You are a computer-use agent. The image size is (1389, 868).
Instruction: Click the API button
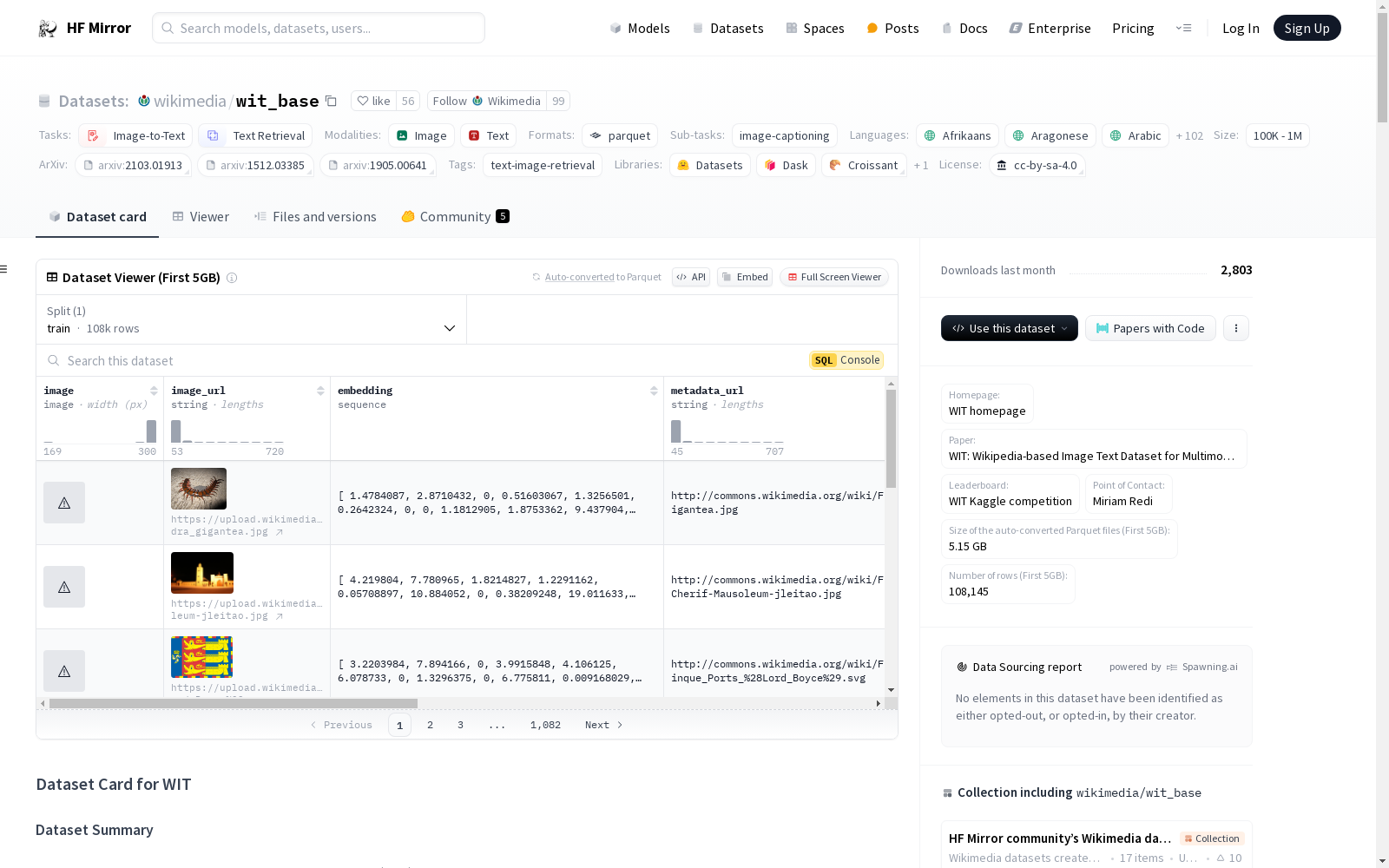click(x=691, y=277)
